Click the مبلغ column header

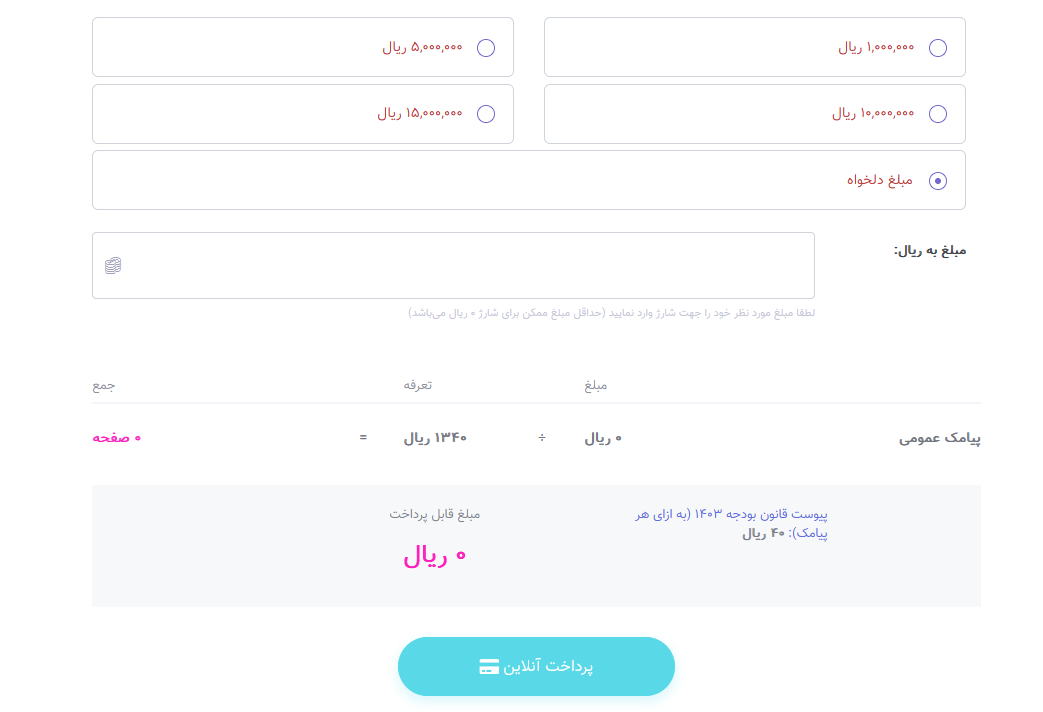click(x=596, y=385)
